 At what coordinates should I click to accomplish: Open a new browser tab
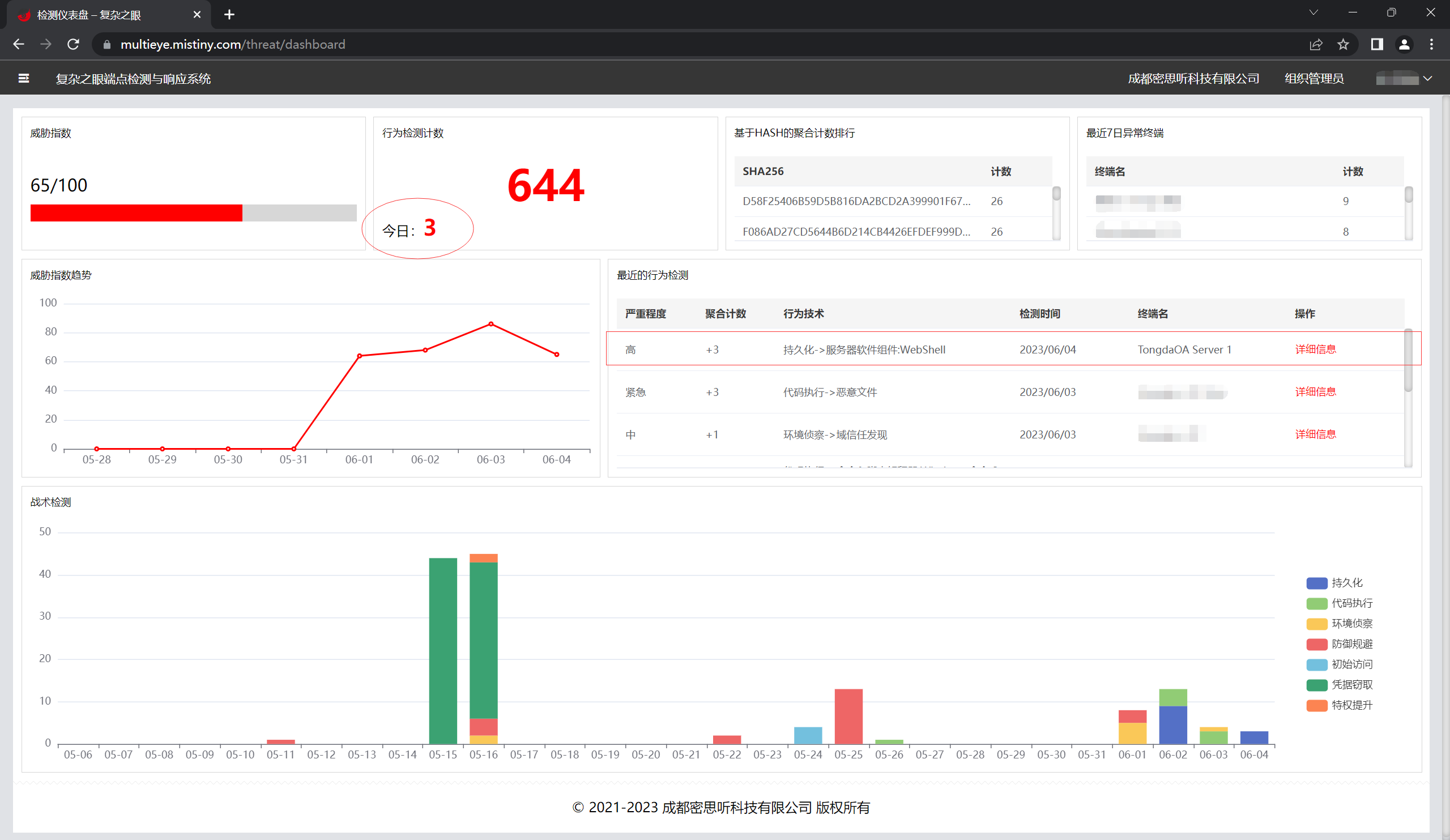coord(229,14)
